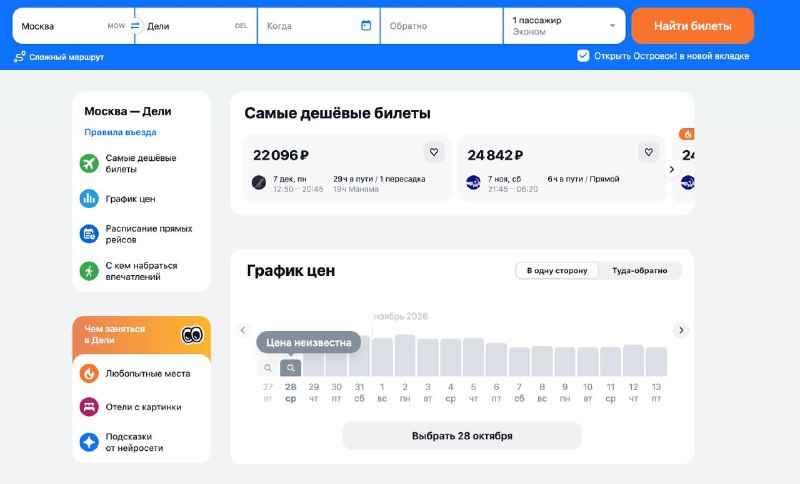Click bed icon for Отели с картинки
Screen dimensions: 800x484
click(89, 407)
